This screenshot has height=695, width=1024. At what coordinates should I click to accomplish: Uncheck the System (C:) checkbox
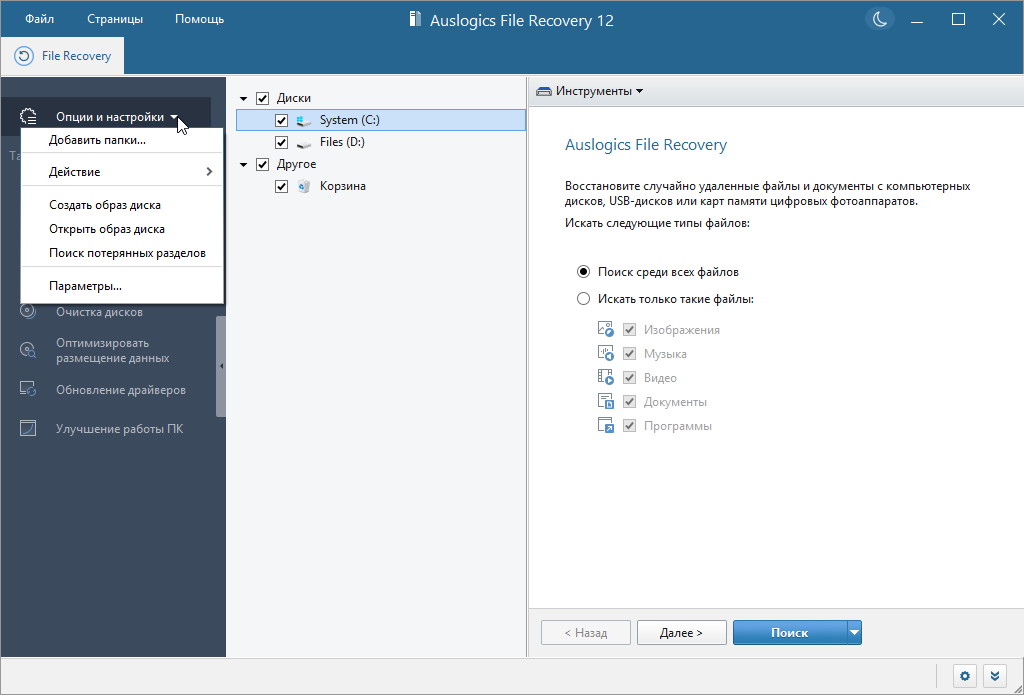(x=281, y=121)
